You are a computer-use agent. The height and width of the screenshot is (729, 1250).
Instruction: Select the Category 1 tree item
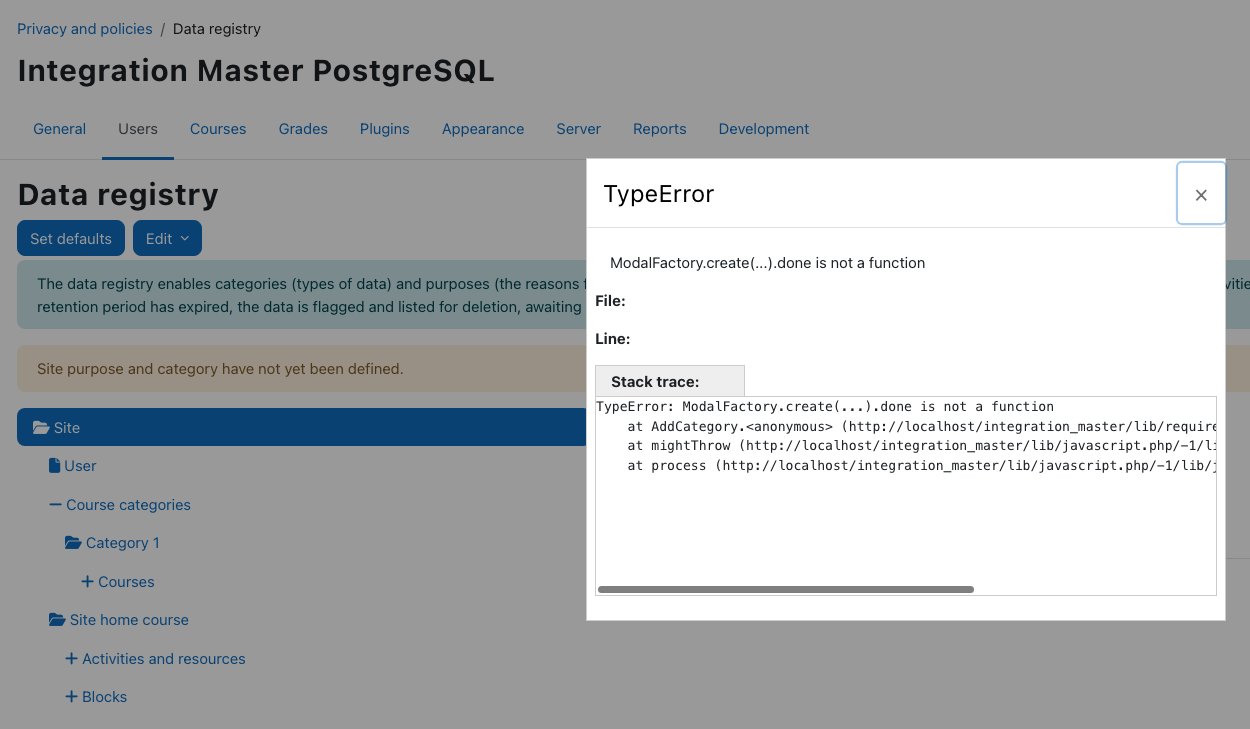(123, 543)
